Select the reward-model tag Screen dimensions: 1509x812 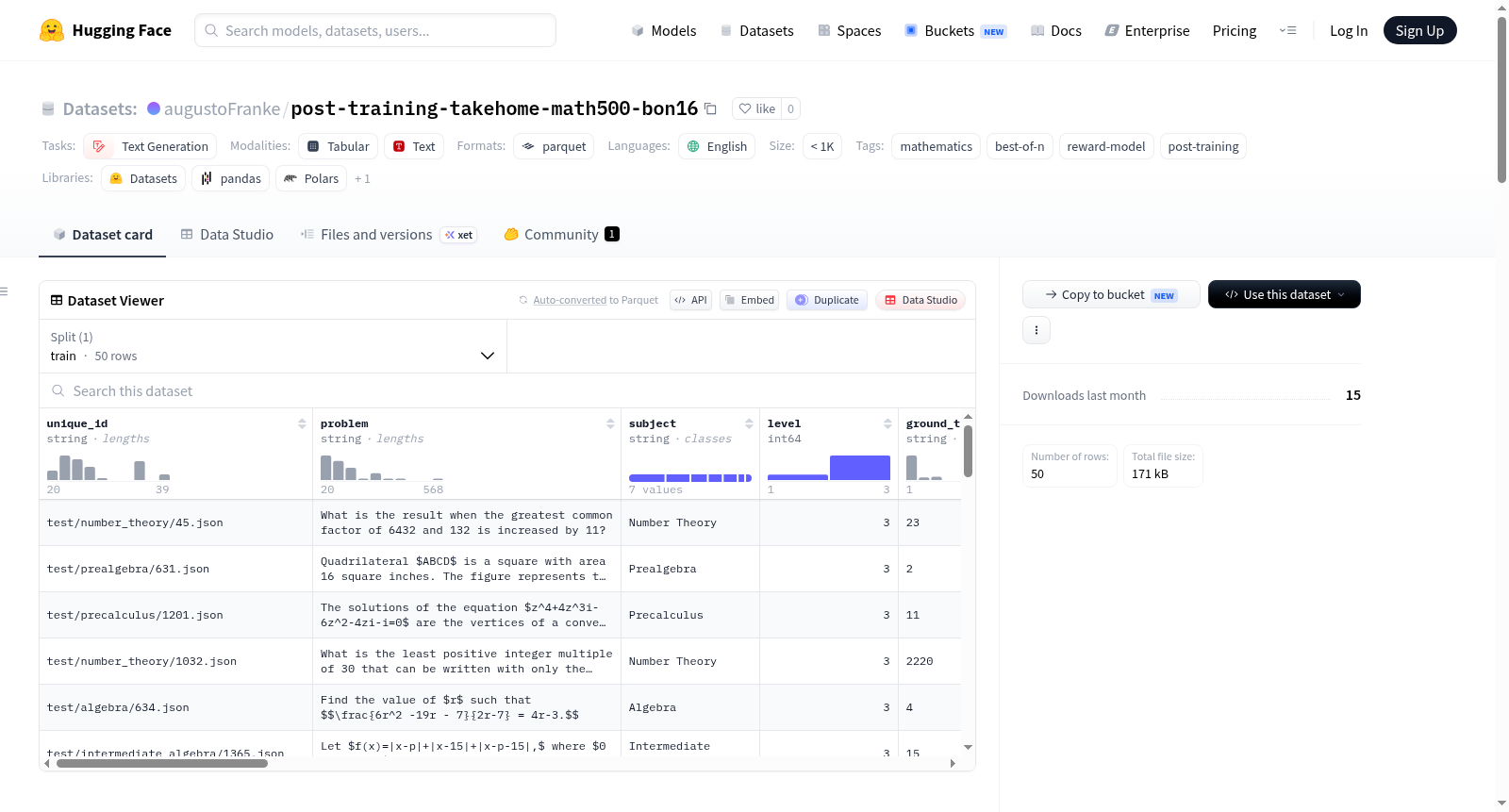(x=1106, y=146)
